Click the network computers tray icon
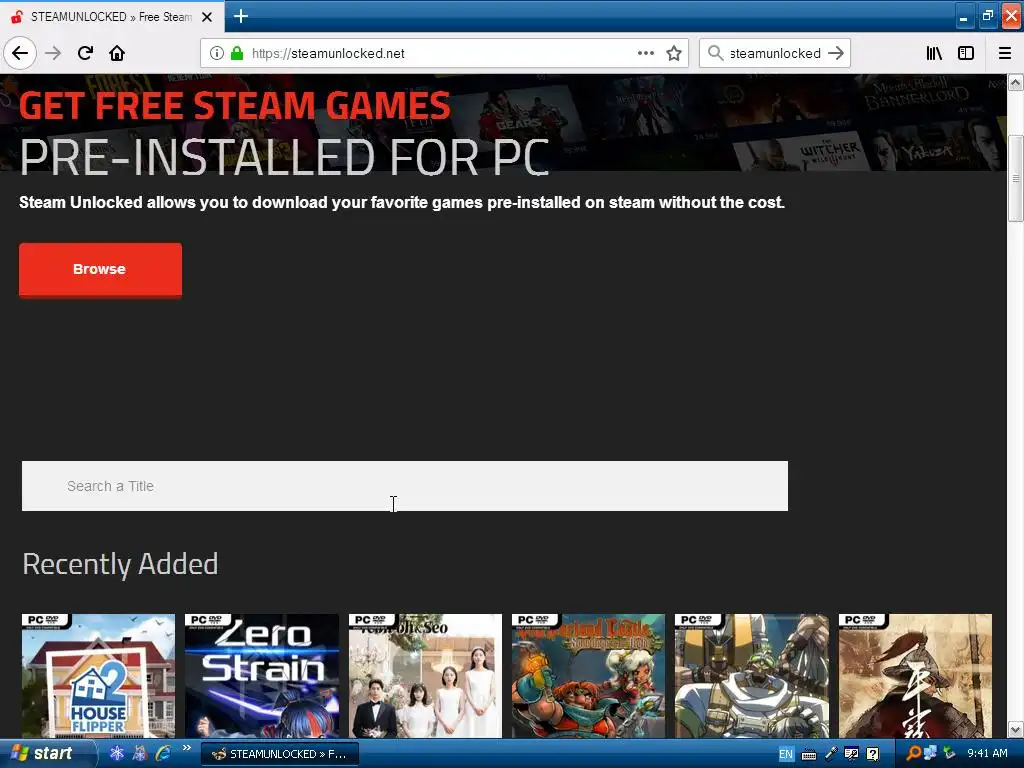Image resolution: width=1024 pixels, height=768 pixels. point(930,754)
